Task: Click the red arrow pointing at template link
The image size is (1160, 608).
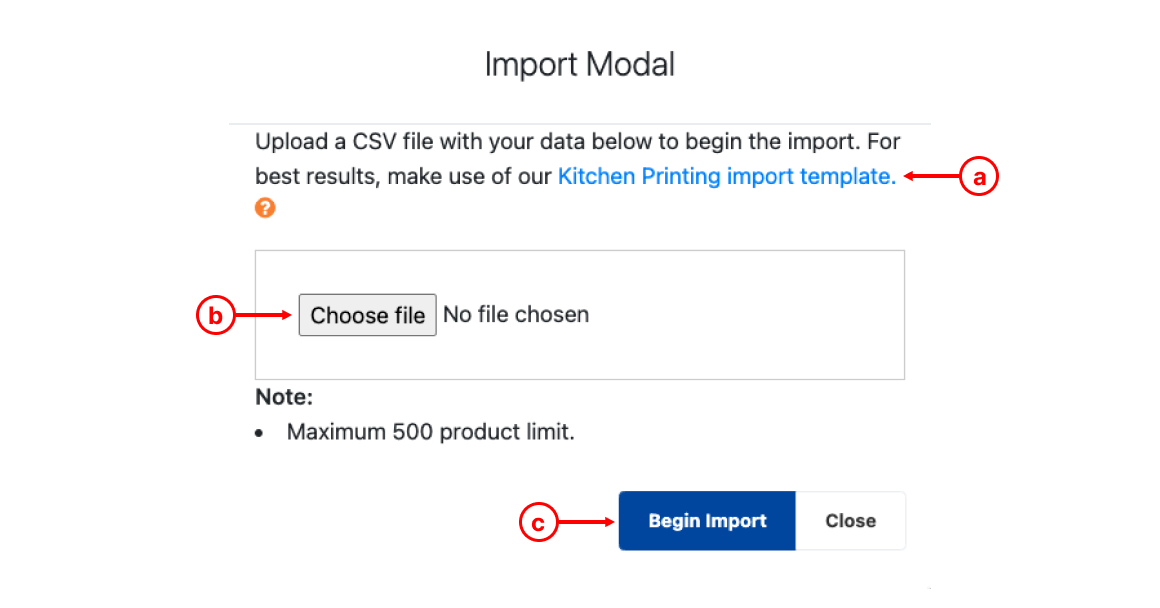Action: pos(931,176)
